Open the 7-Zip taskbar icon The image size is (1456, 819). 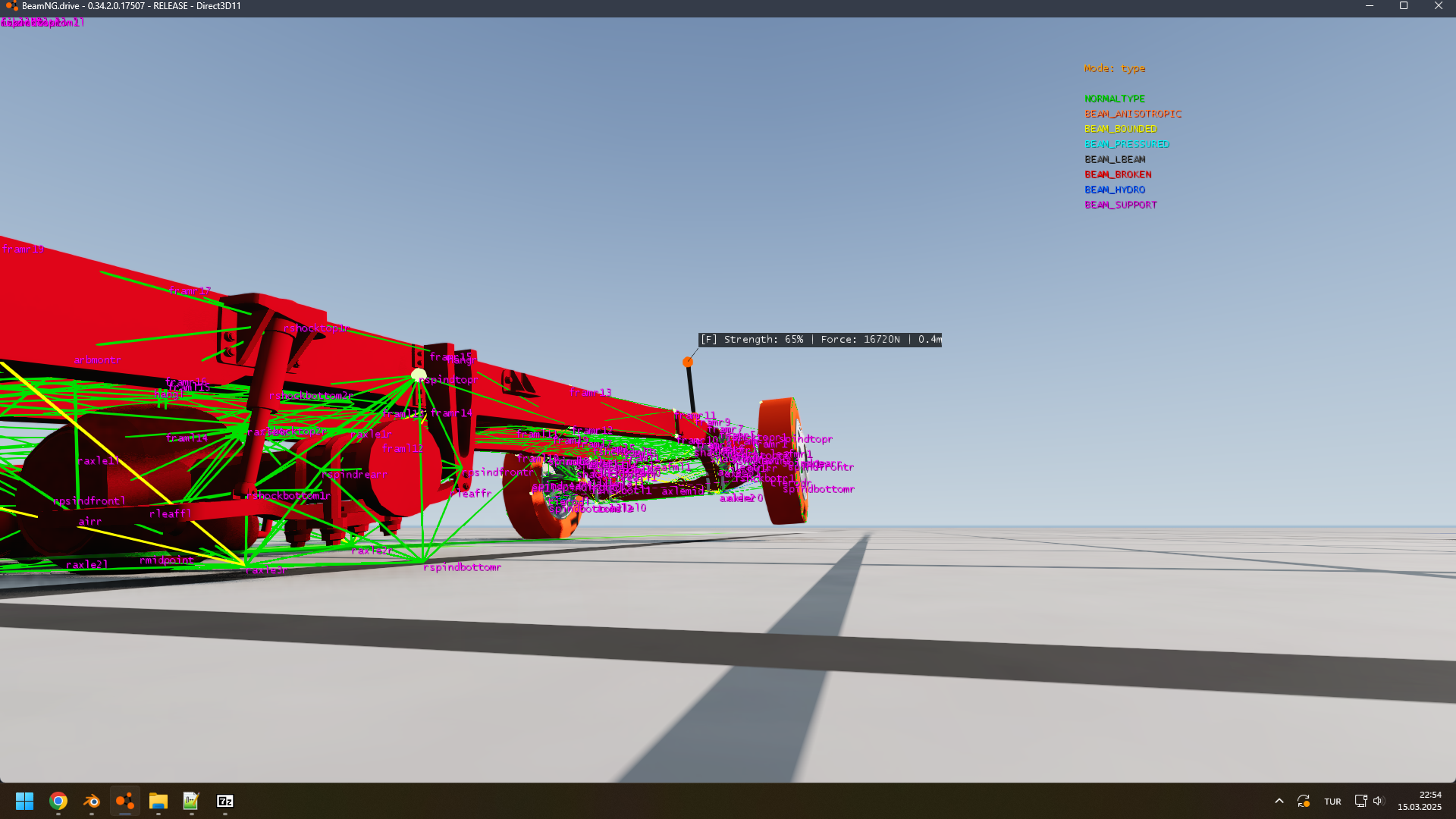click(225, 801)
